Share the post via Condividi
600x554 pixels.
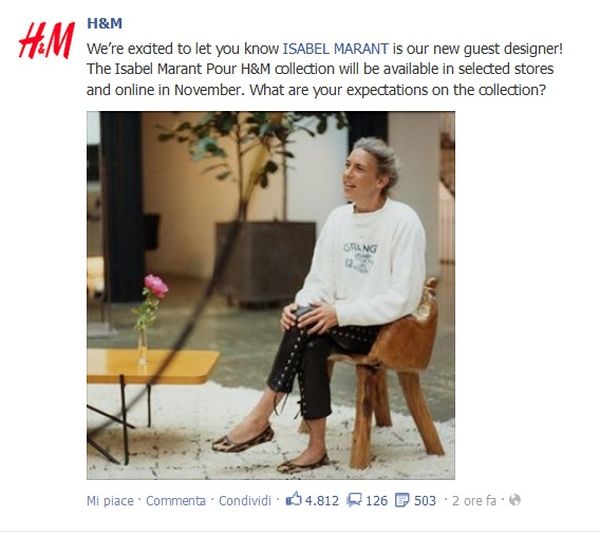245,501
